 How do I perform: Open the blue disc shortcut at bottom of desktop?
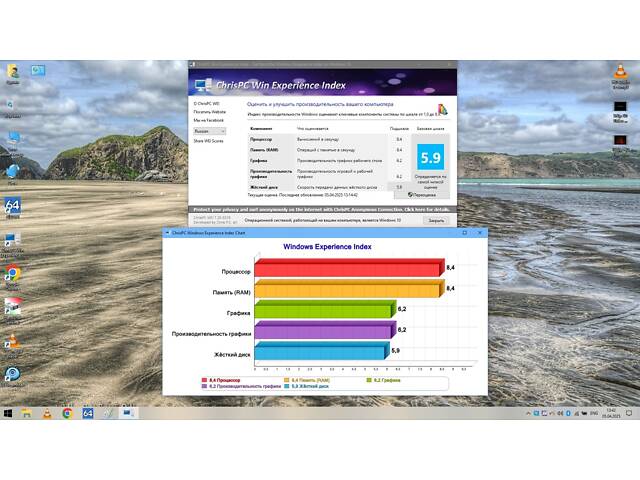click(12, 374)
